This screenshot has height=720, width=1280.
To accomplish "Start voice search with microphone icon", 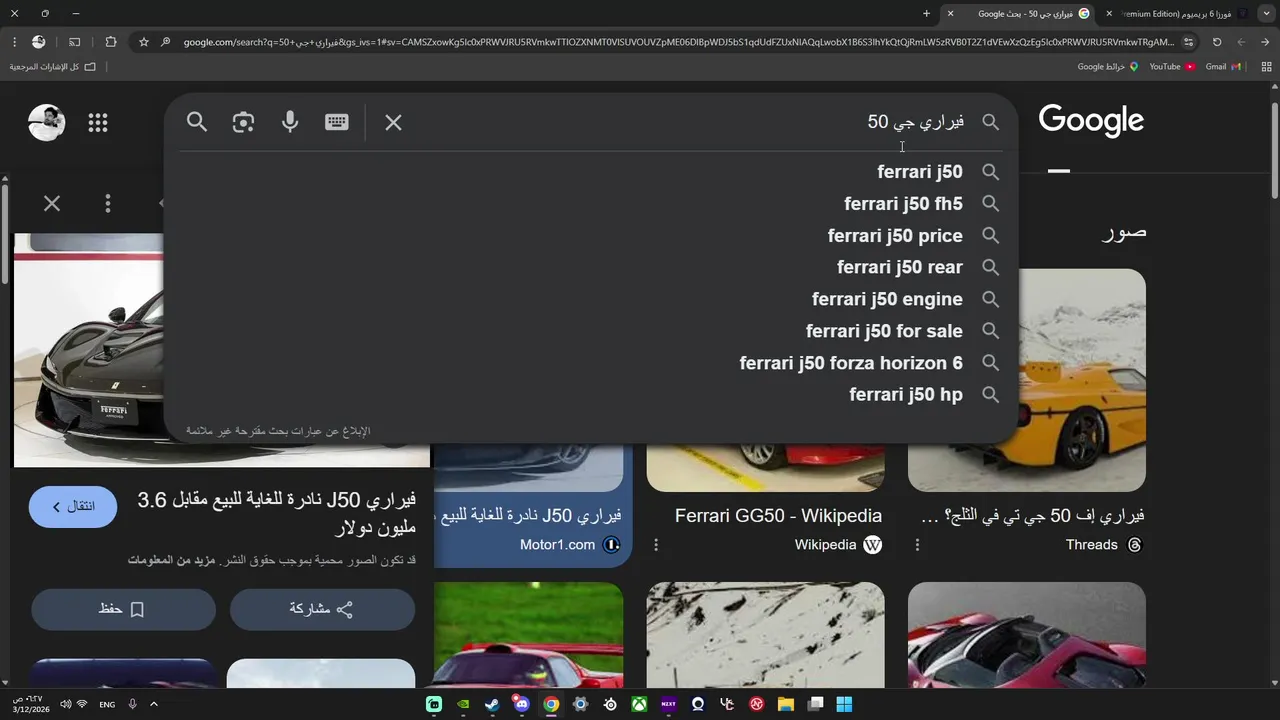I will (x=290, y=122).
